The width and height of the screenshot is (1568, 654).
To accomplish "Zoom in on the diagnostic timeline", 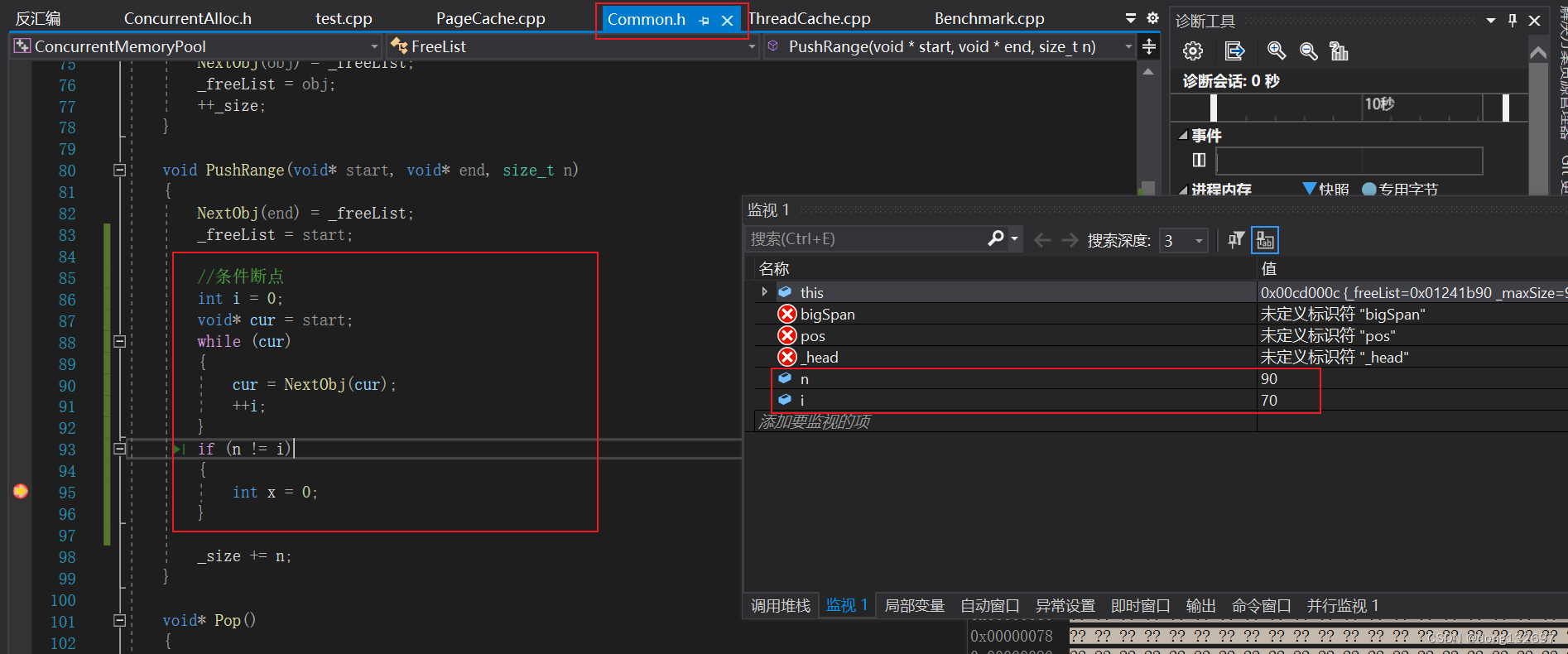I will point(1277,51).
